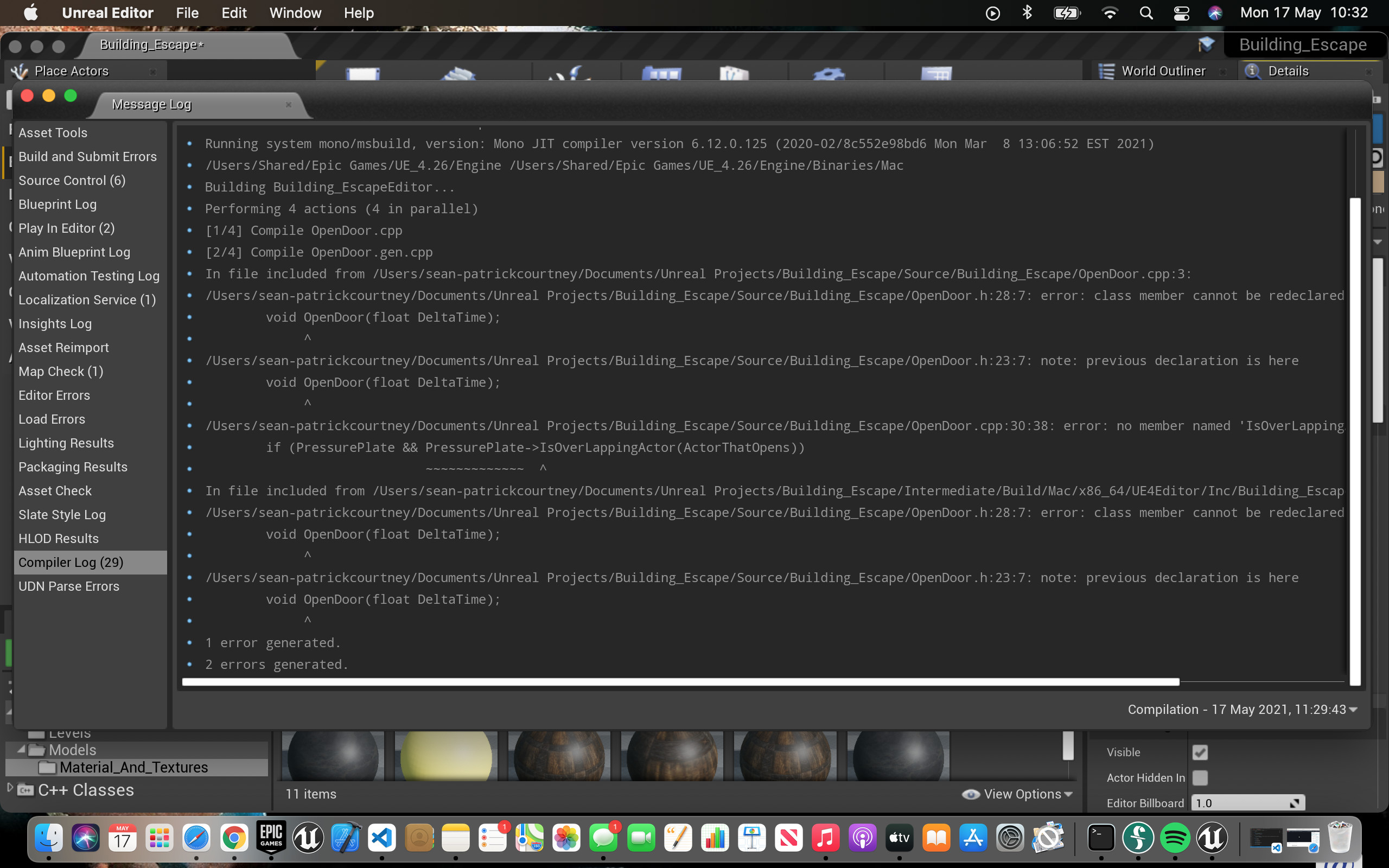This screenshot has width=1389, height=868.
Task: Open the Blueprint Log category
Action: (57, 204)
